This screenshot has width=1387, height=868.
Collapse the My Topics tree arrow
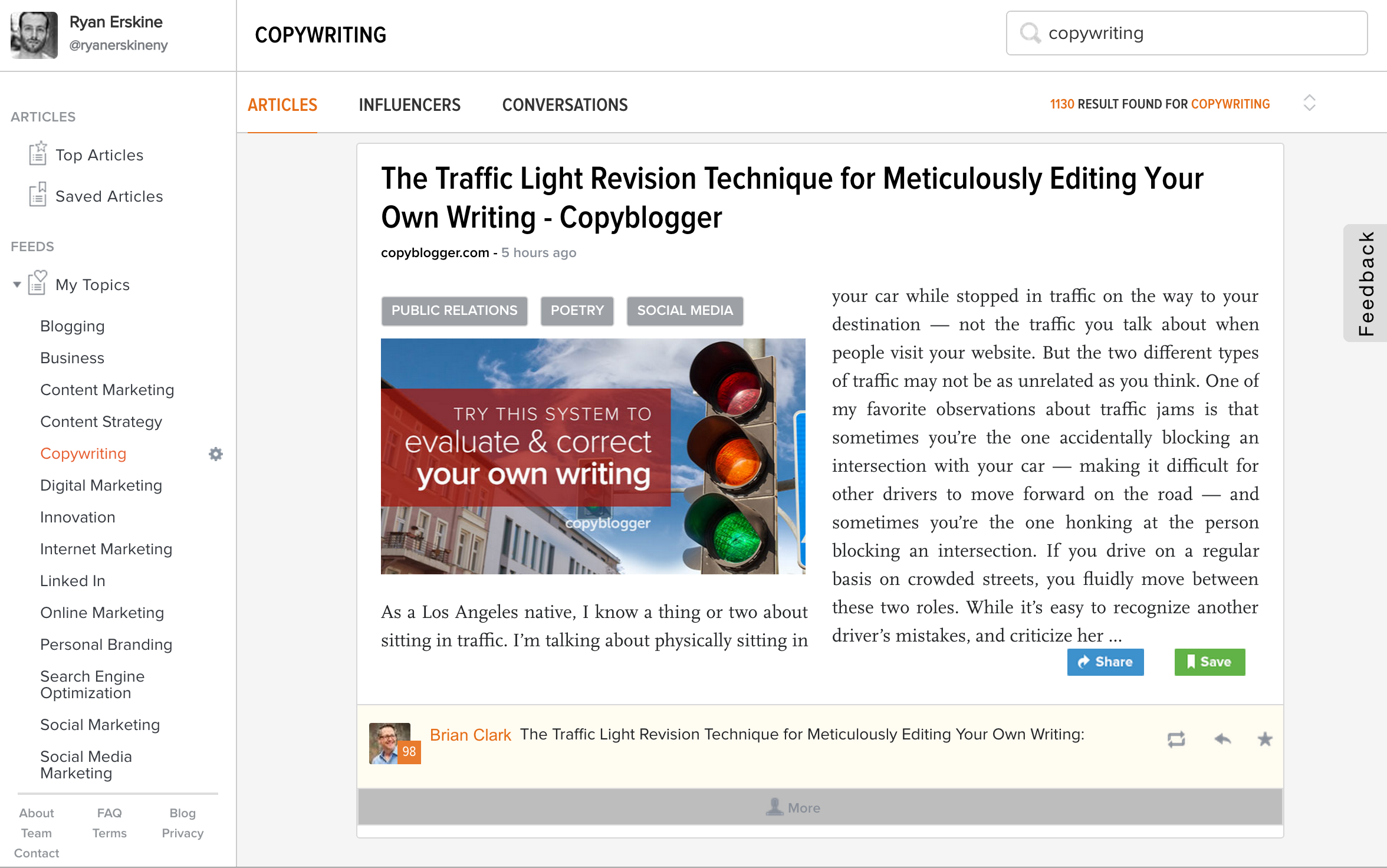coord(17,285)
